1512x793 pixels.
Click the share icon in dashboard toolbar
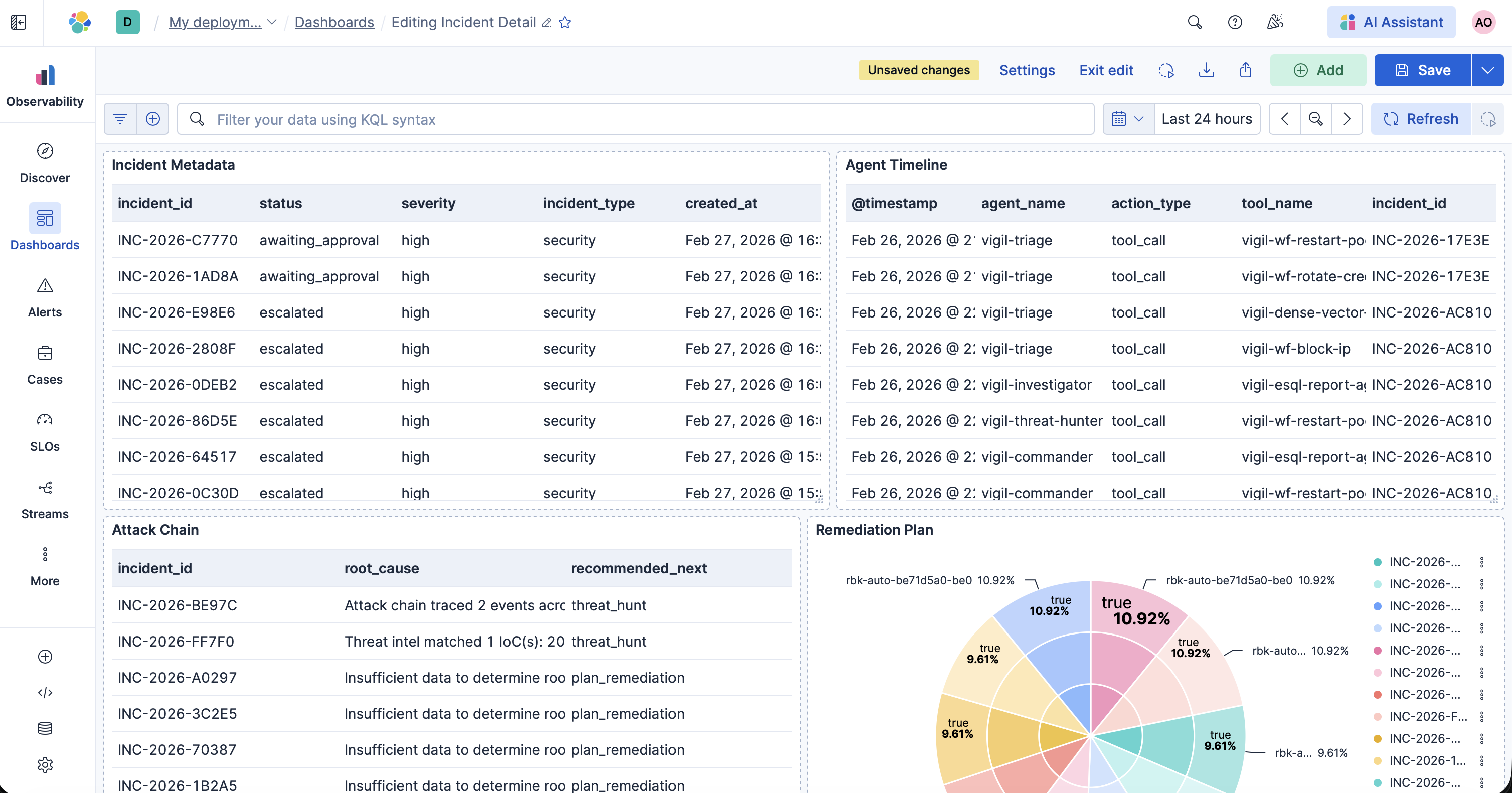pyautogui.click(x=1246, y=70)
